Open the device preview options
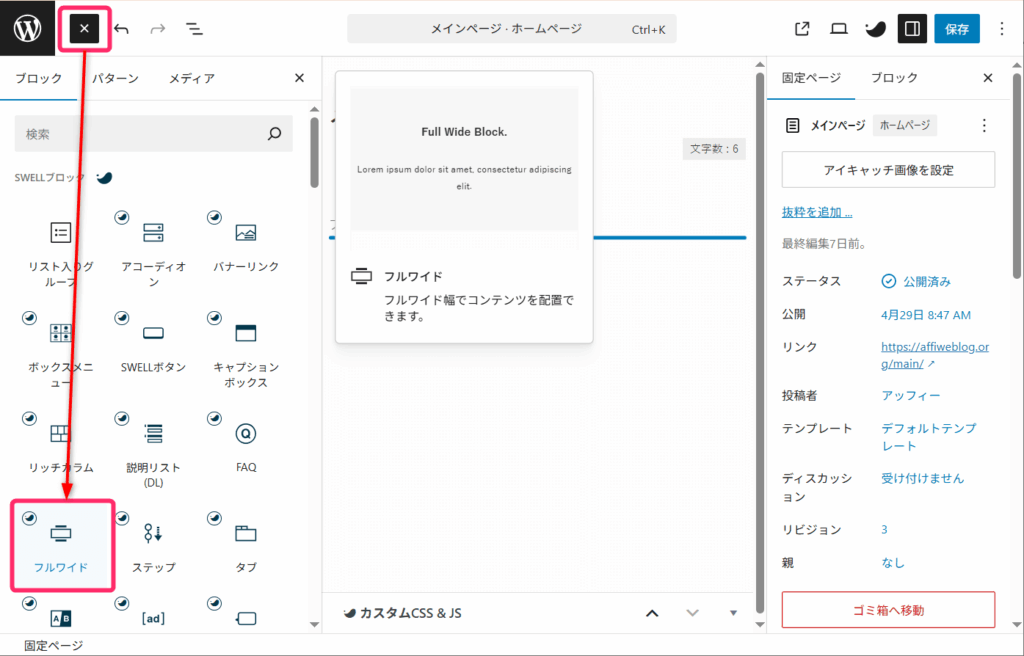 click(839, 29)
